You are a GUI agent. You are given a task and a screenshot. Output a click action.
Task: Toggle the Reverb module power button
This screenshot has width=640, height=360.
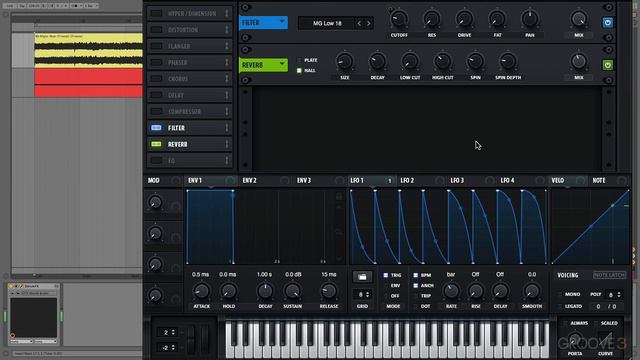pos(607,65)
